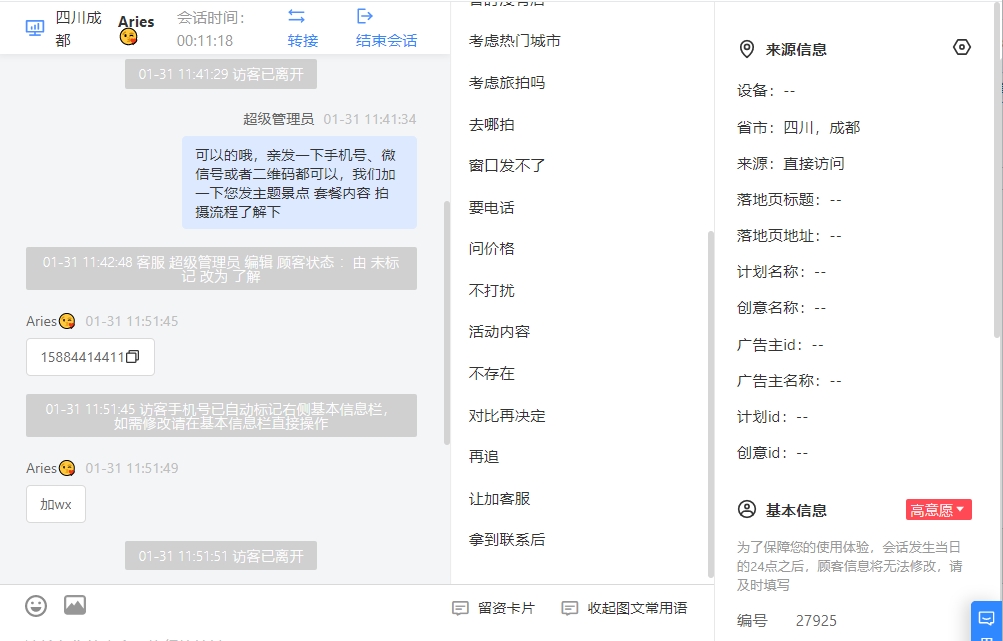Click the 计划id row

coord(772,417)
